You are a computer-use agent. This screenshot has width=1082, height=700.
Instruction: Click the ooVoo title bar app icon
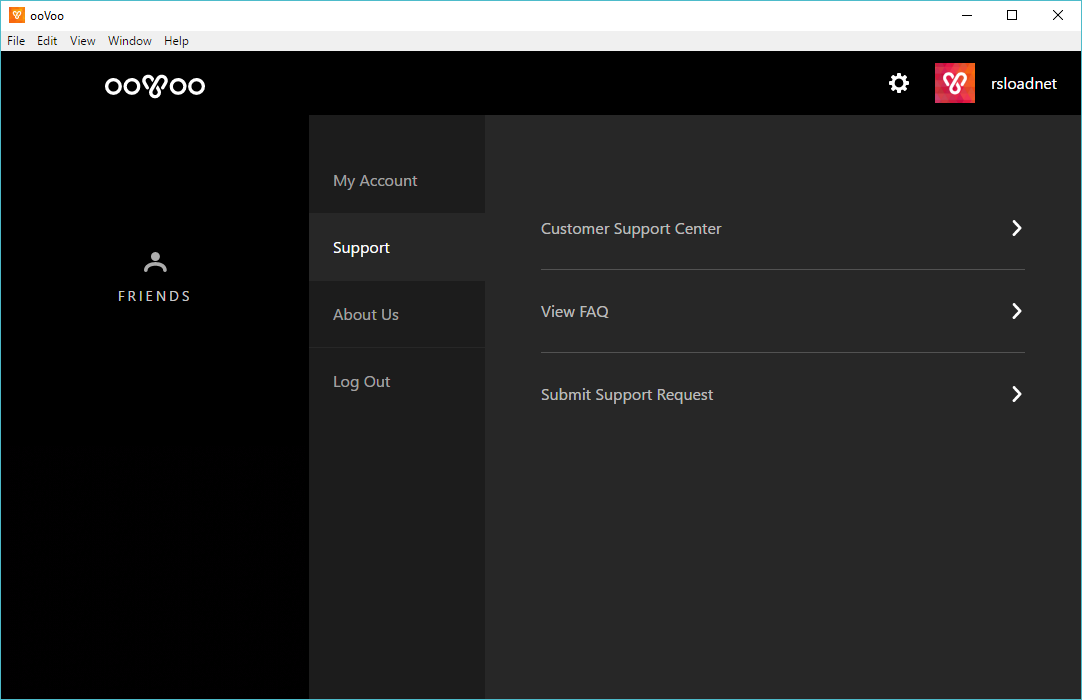16,15
